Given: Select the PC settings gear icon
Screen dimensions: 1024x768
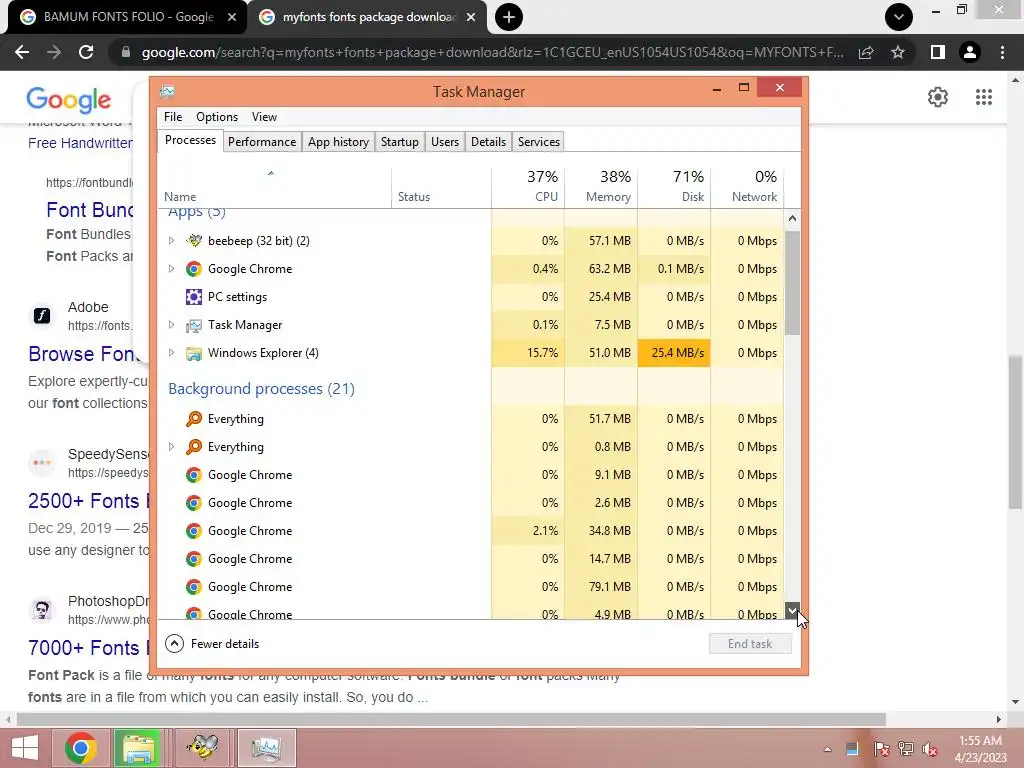Looking at the screenshot, I should [x=193, y=296].
